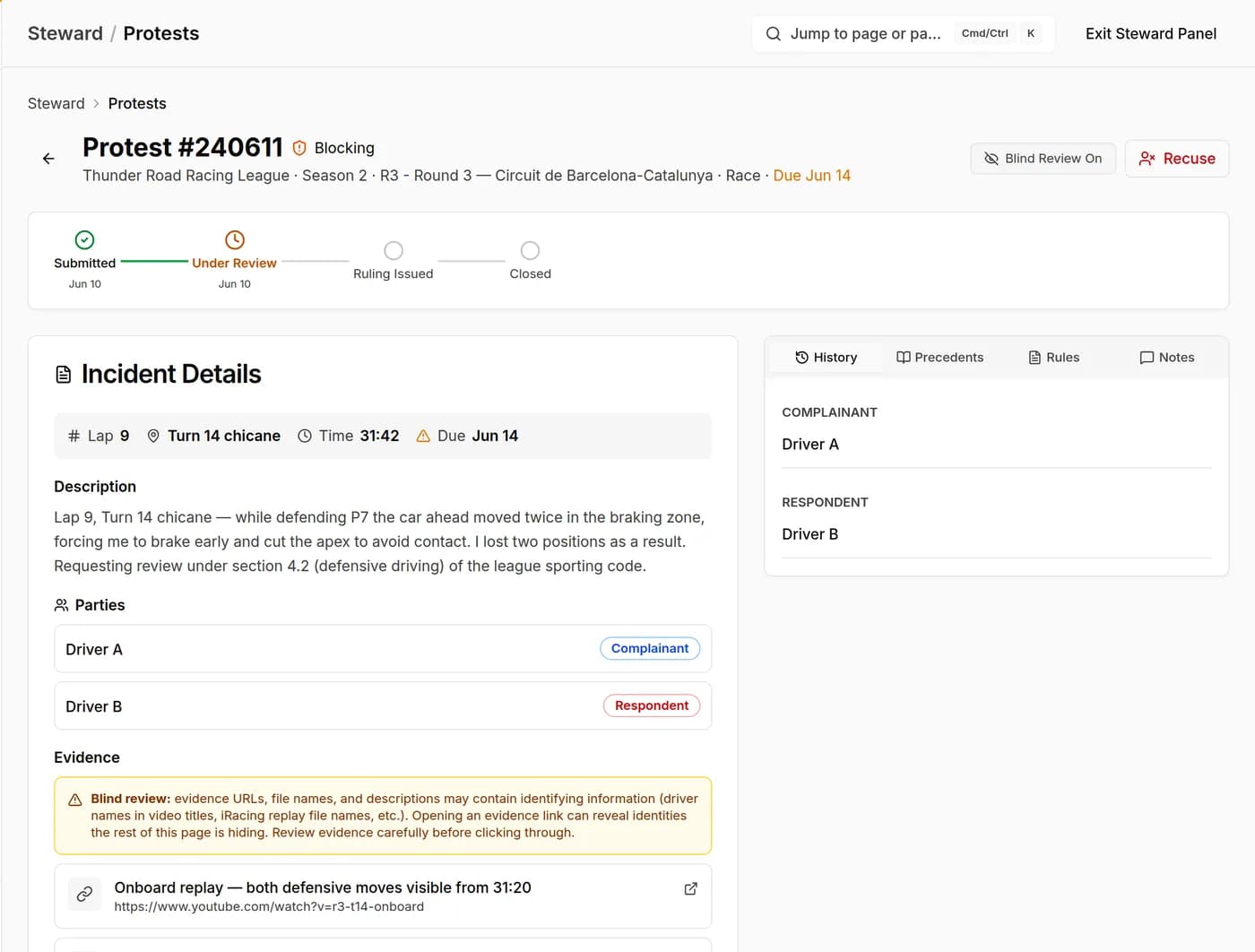The height and width of the screenshot is (952, 1255).
Task: Click the Closed step circle
Action: (x=530, y=250)
